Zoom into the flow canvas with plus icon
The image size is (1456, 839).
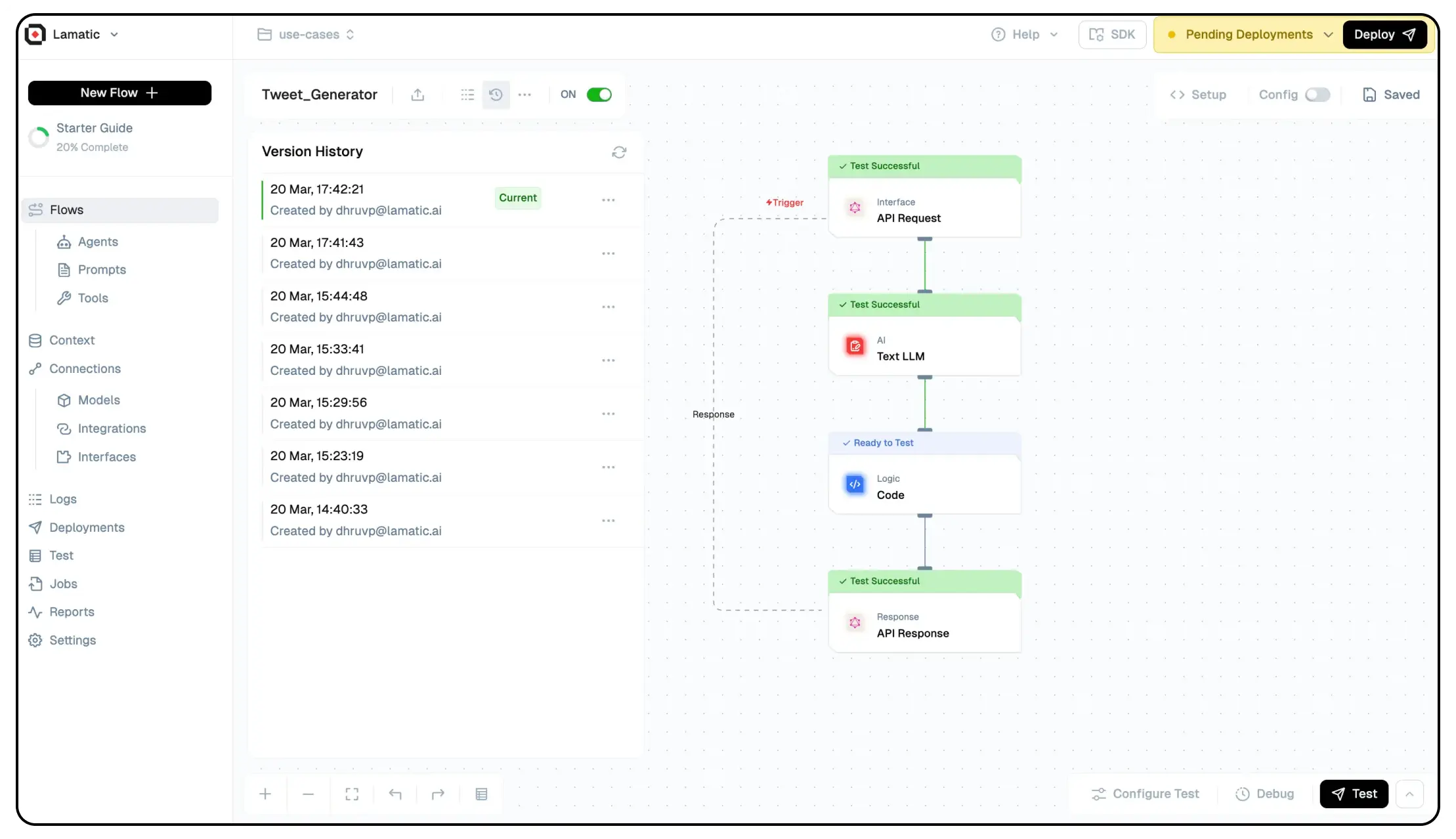click(265, 794)
